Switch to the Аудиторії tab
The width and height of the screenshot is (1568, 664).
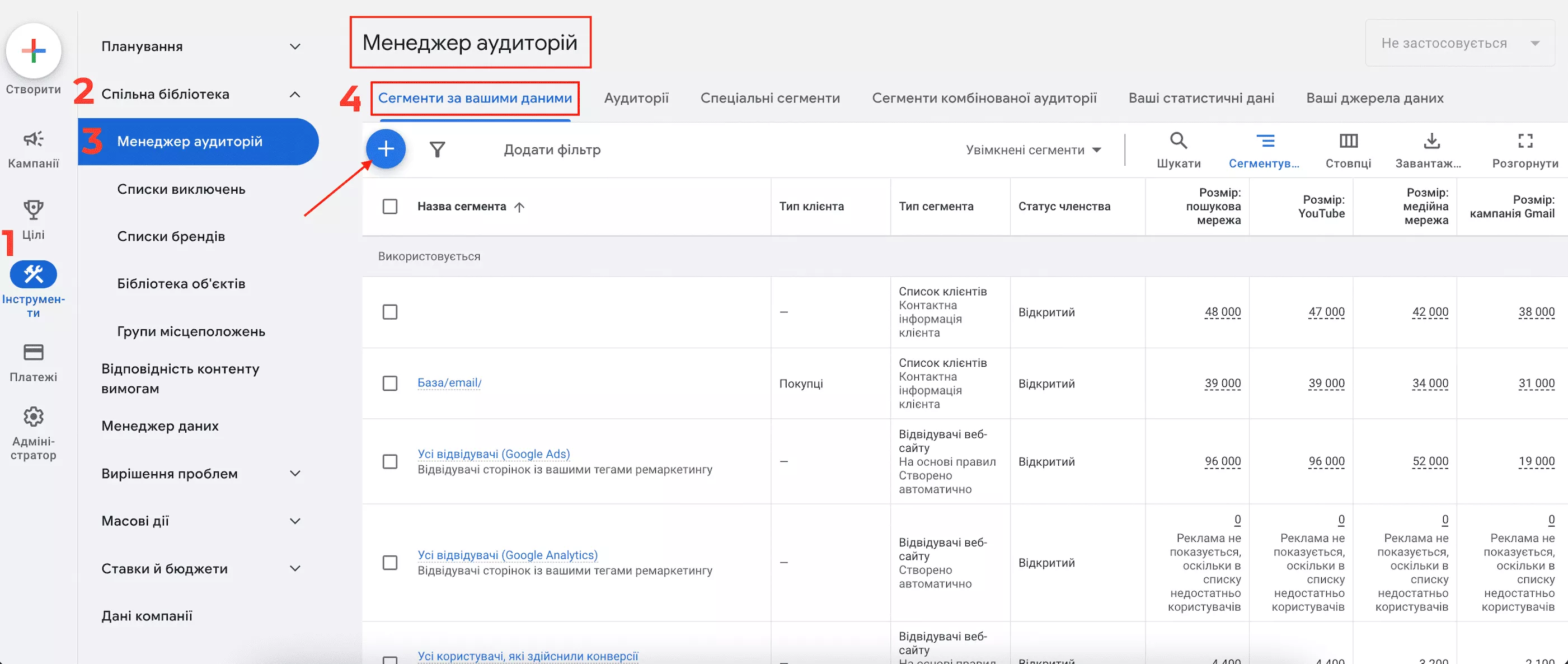click(636, 98)
